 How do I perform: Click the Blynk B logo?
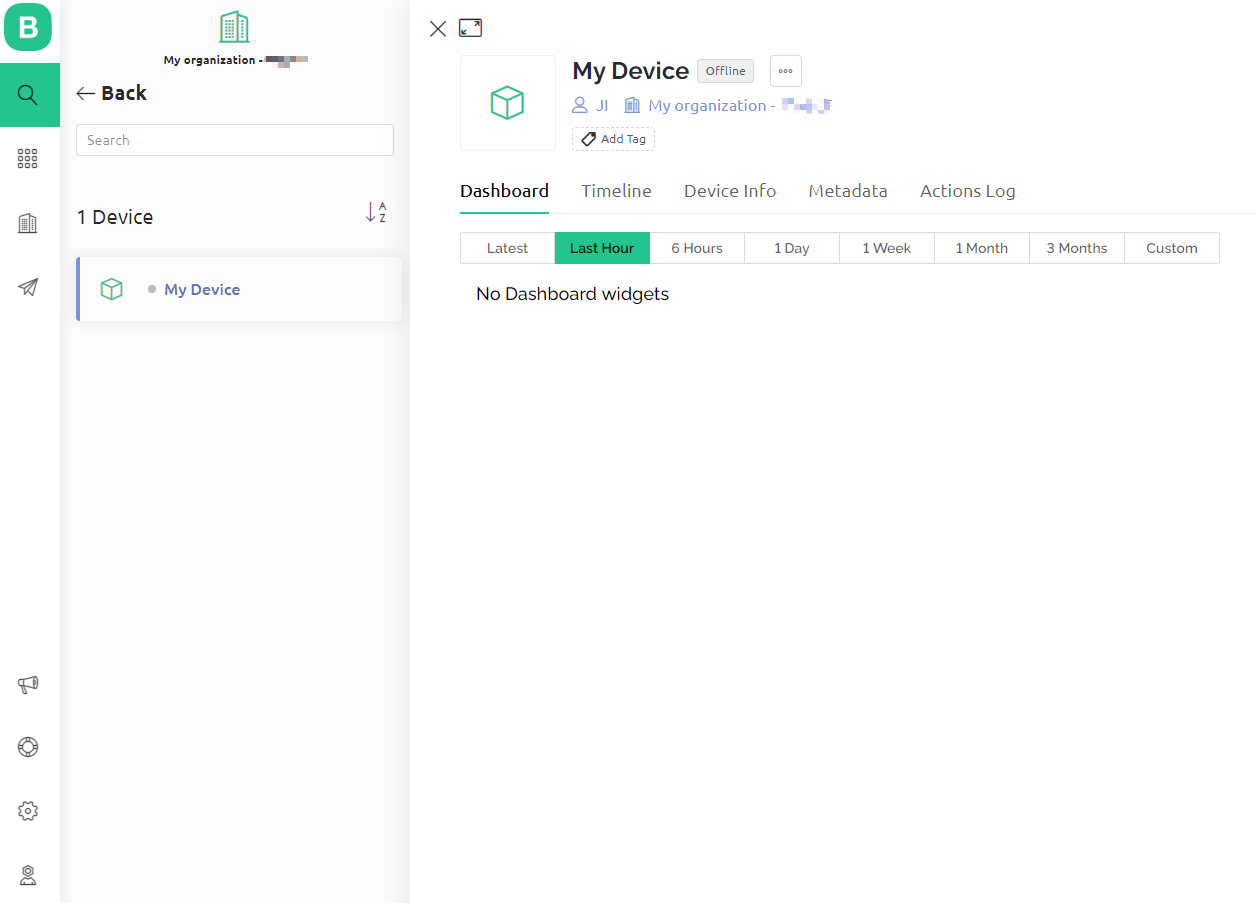tap(28, 27)
